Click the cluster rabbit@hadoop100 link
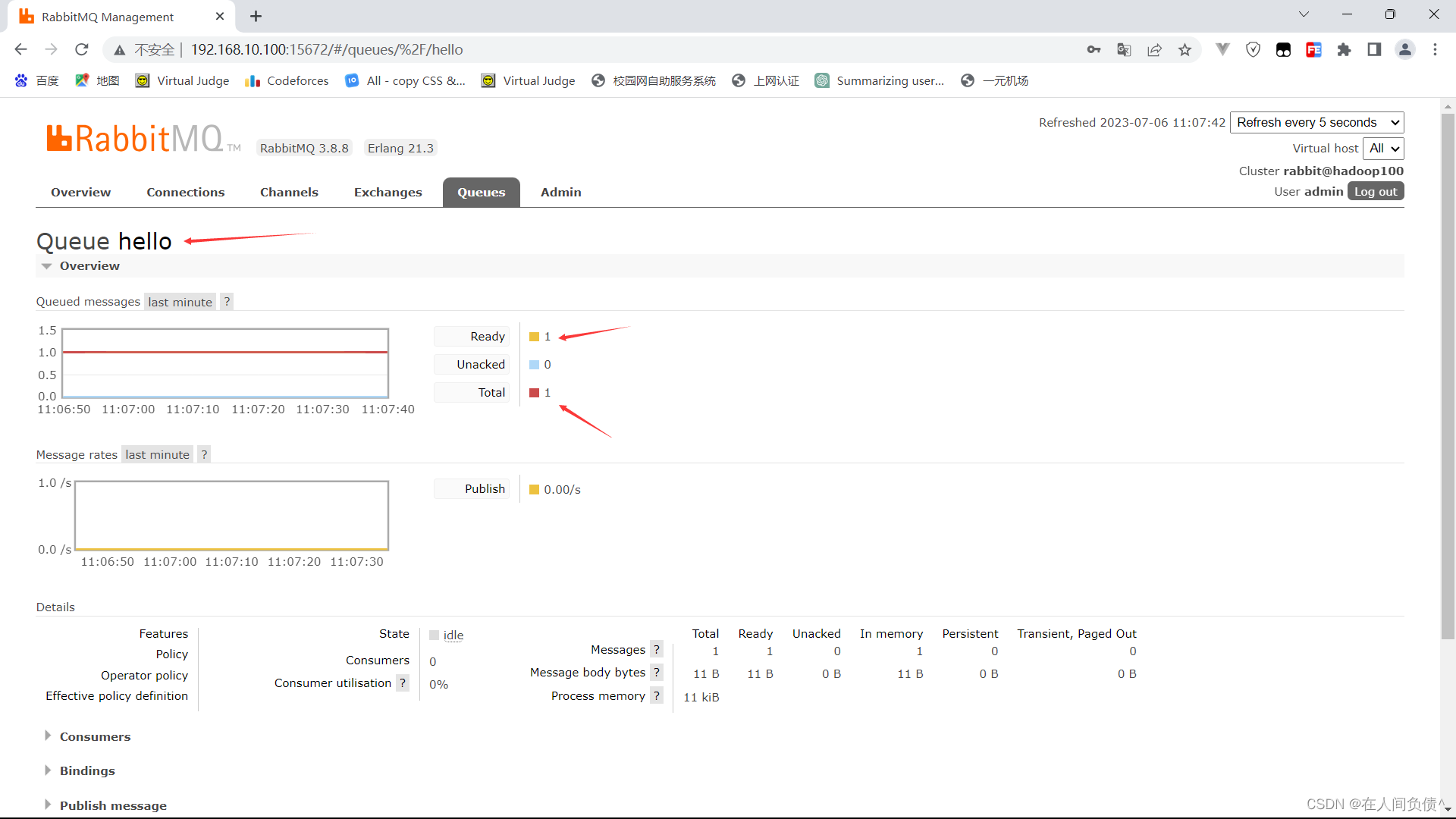Viewport: 1456px width, 819px height. pos(1344,170)
